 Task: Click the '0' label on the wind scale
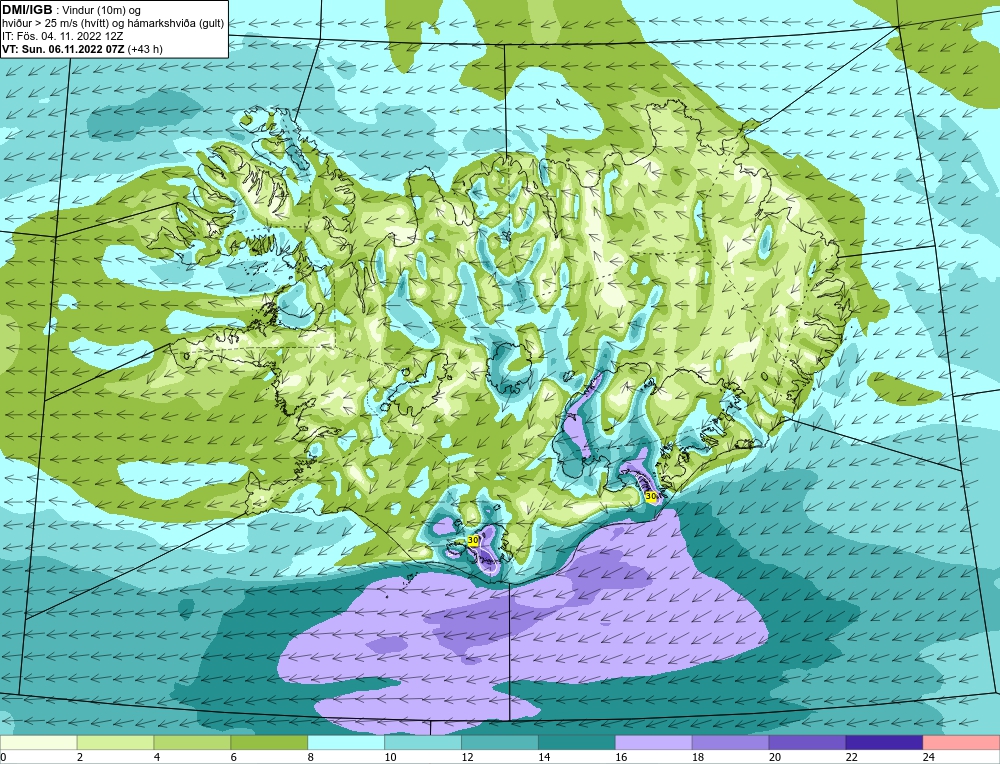pos(3,757)
